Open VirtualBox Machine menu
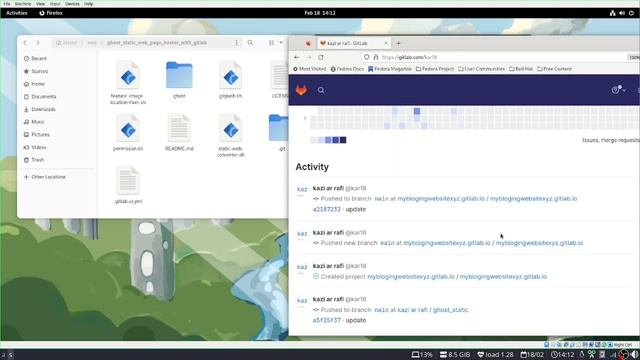This screenshot has width=640, height=360. coord(22,4)
